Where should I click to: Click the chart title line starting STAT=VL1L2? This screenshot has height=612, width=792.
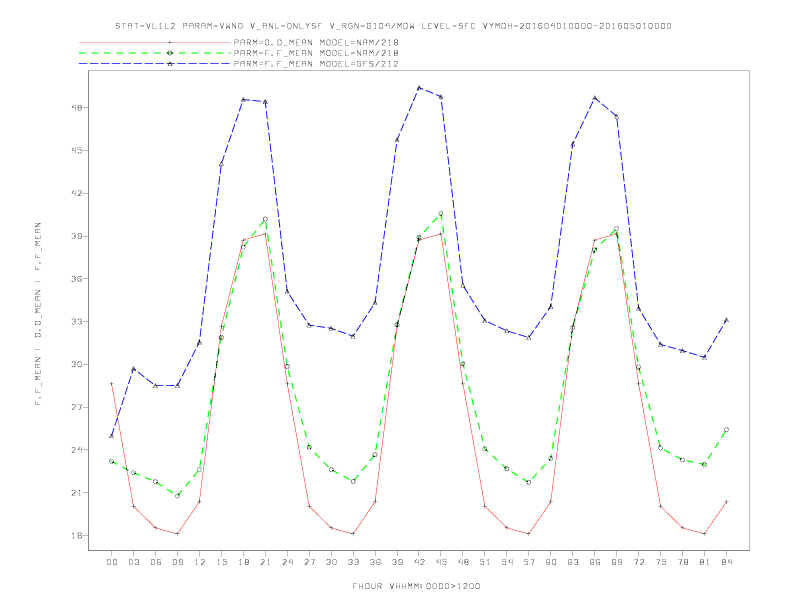coord(393,26)
